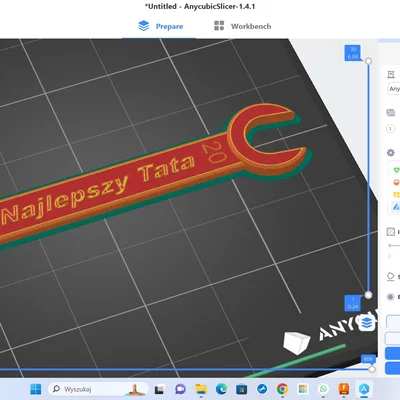Click the bottom layer slider handle
This screenshot has height=400, width=400.
(x=368, y=295)
